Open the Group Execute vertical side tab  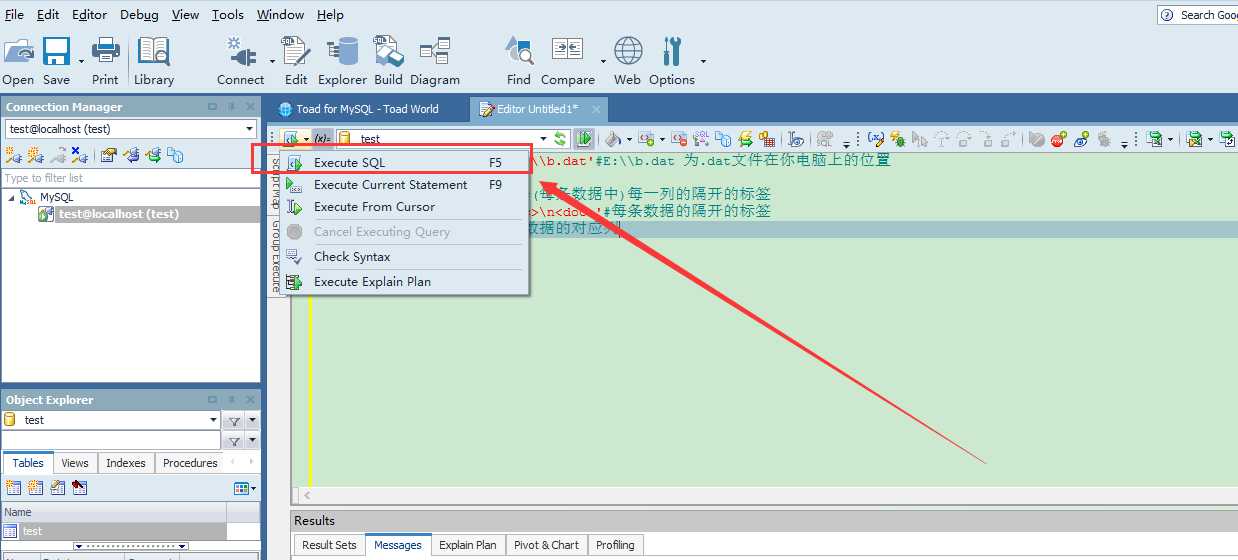pyautogui.click(x=276, y=255)
